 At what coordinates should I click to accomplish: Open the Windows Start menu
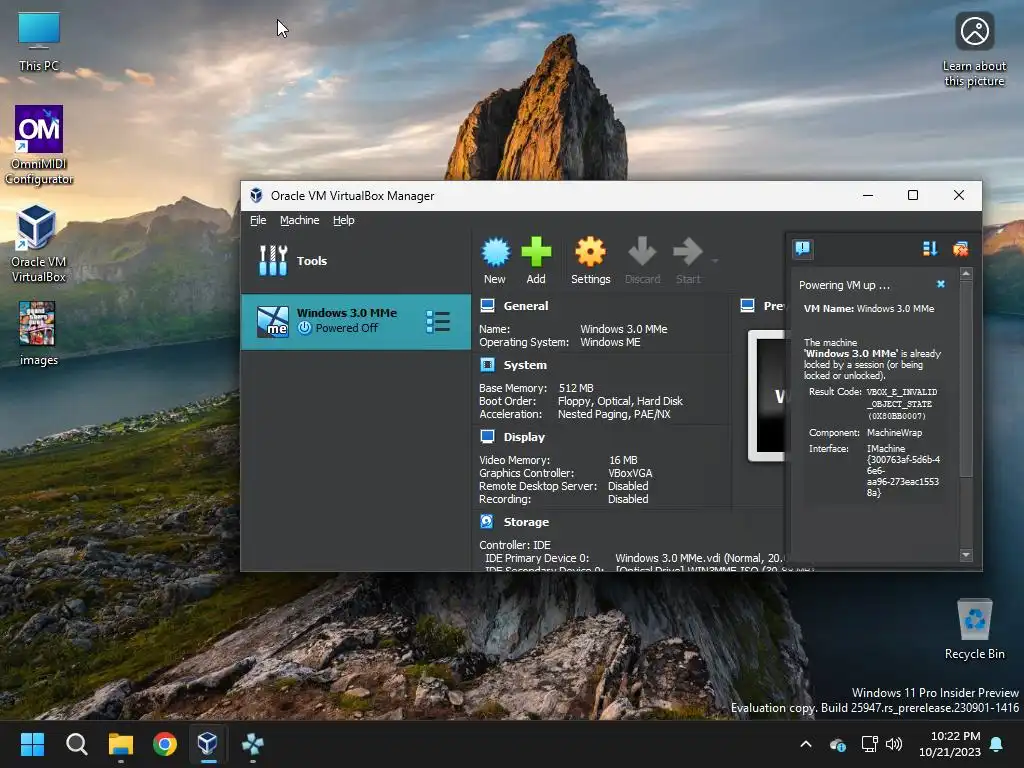32,744
